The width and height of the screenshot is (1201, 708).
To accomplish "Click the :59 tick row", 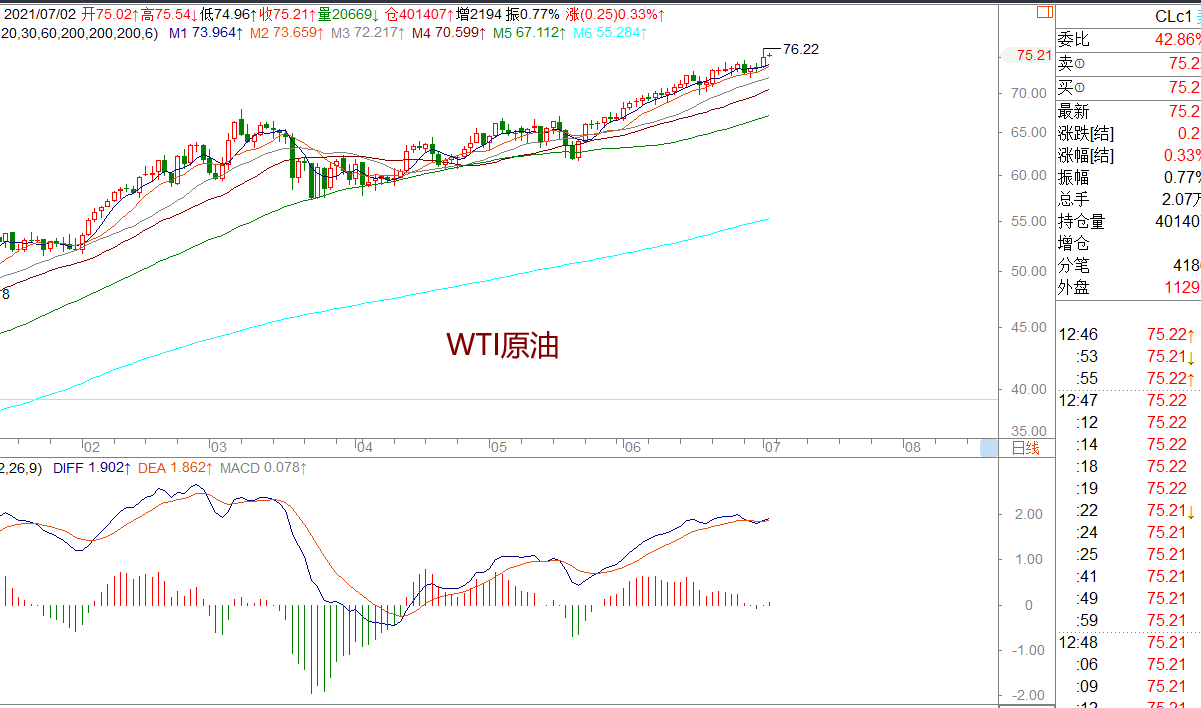I will pos(1129,620).
